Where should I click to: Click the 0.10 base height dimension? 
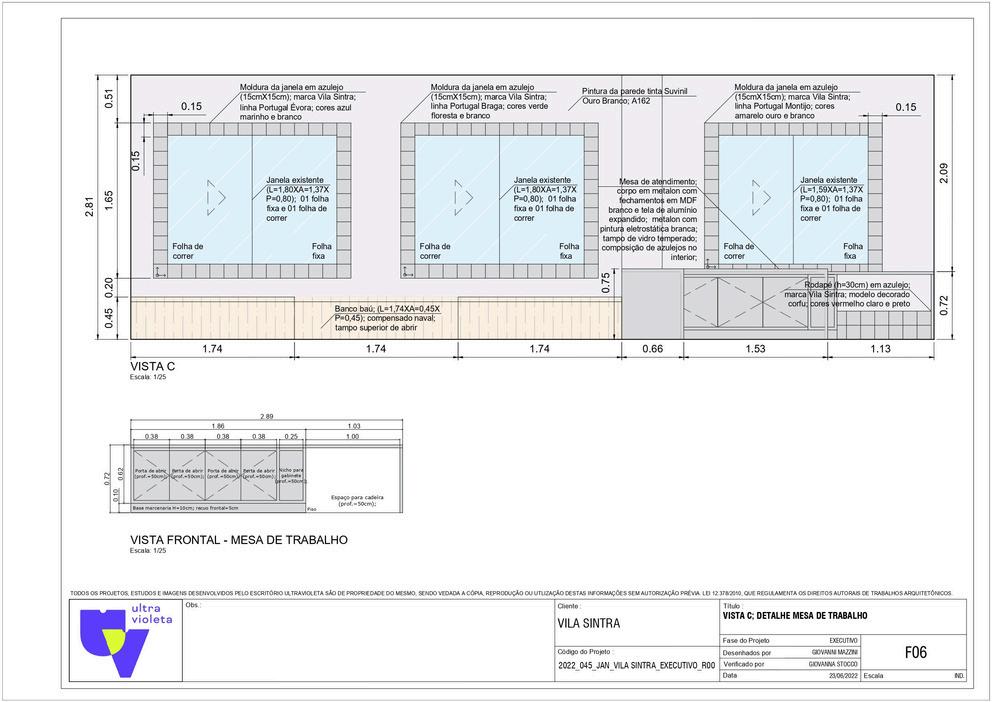[115, 494]
